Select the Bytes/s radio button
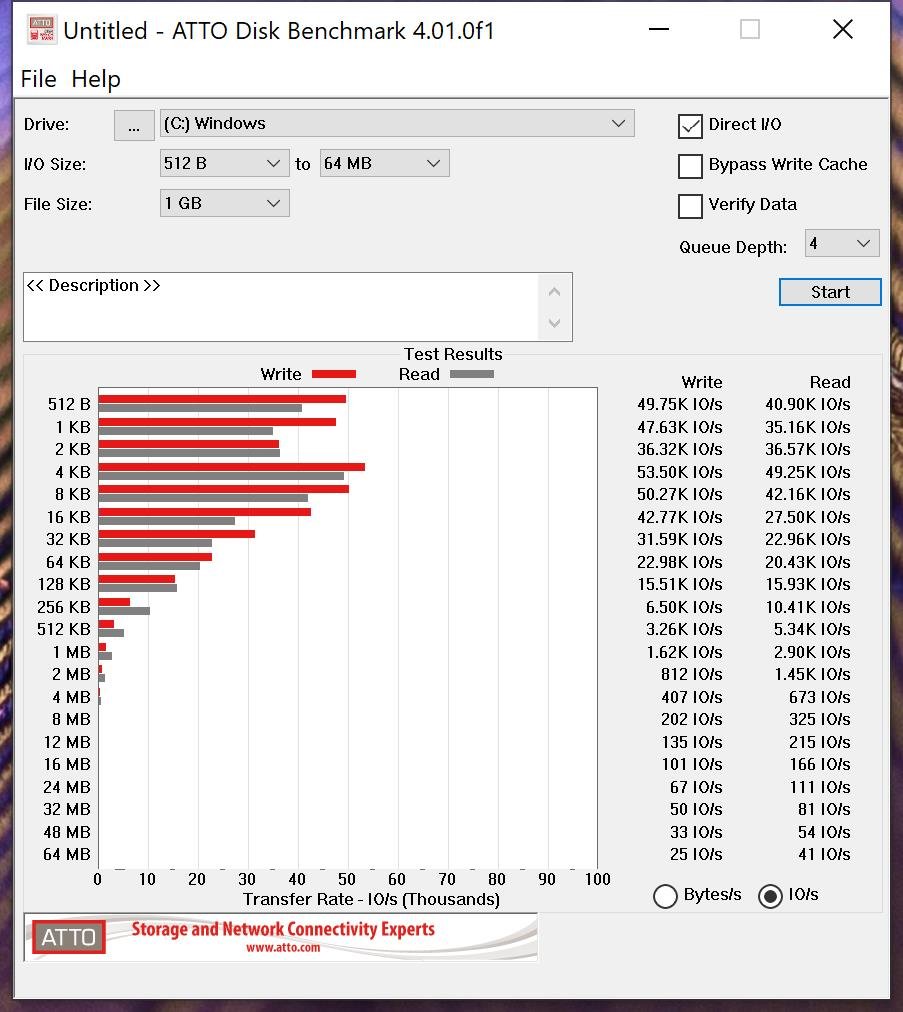 (x=665, y=896)
